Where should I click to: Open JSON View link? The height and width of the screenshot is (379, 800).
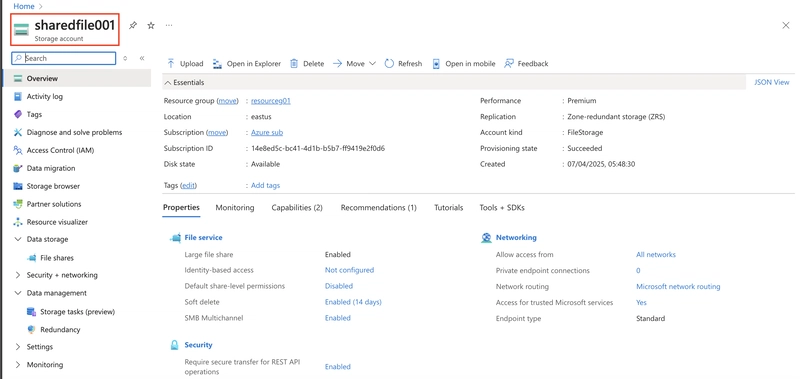771,82
